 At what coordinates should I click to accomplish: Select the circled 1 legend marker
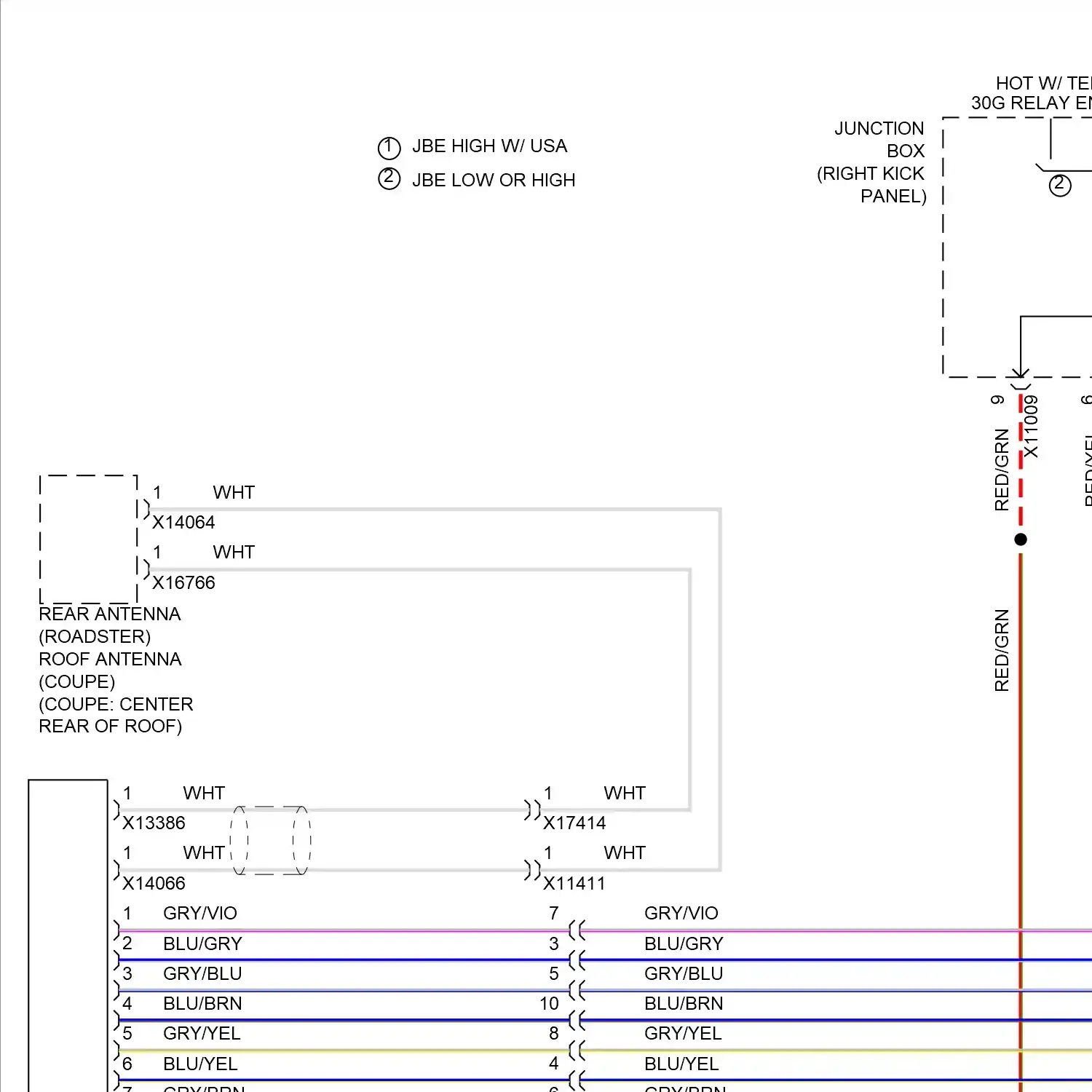389,148
